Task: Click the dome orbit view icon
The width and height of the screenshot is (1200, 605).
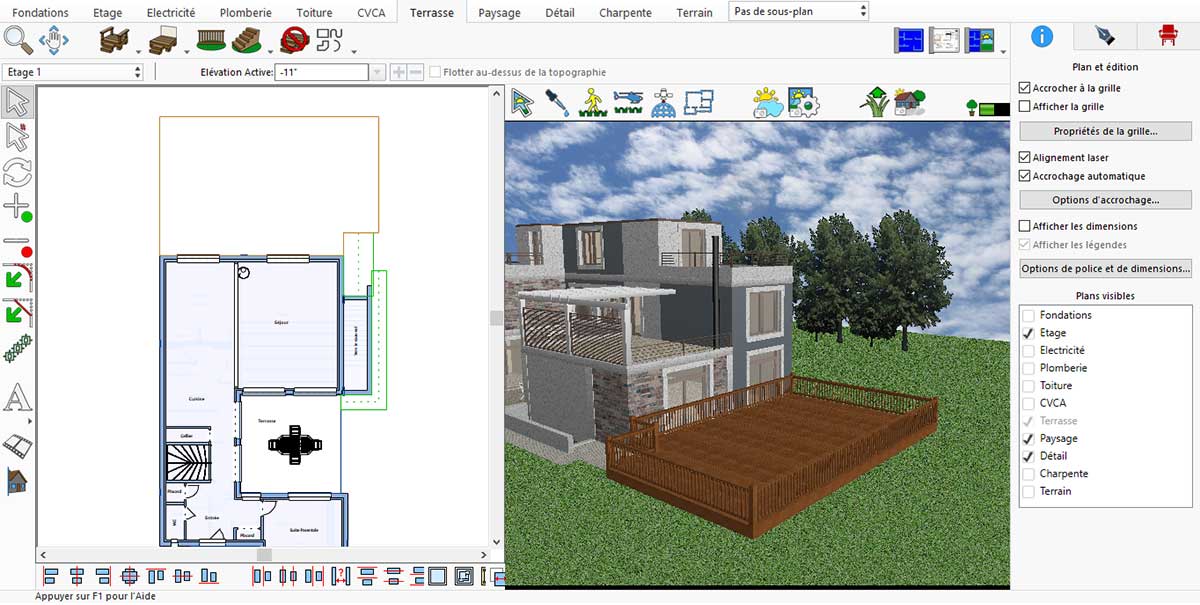Action: 664,103
